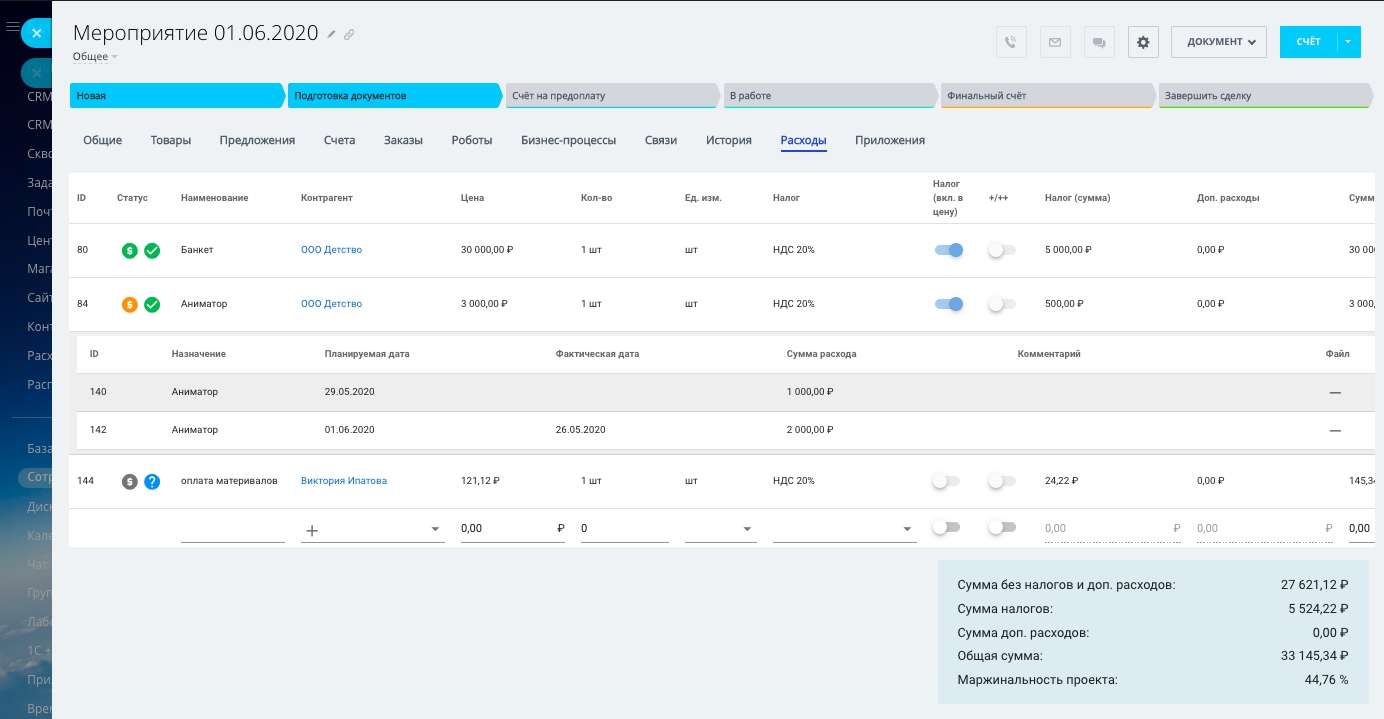Open counterparty dropdown in new row
The image size is (1384, 719).
(435, 529)
